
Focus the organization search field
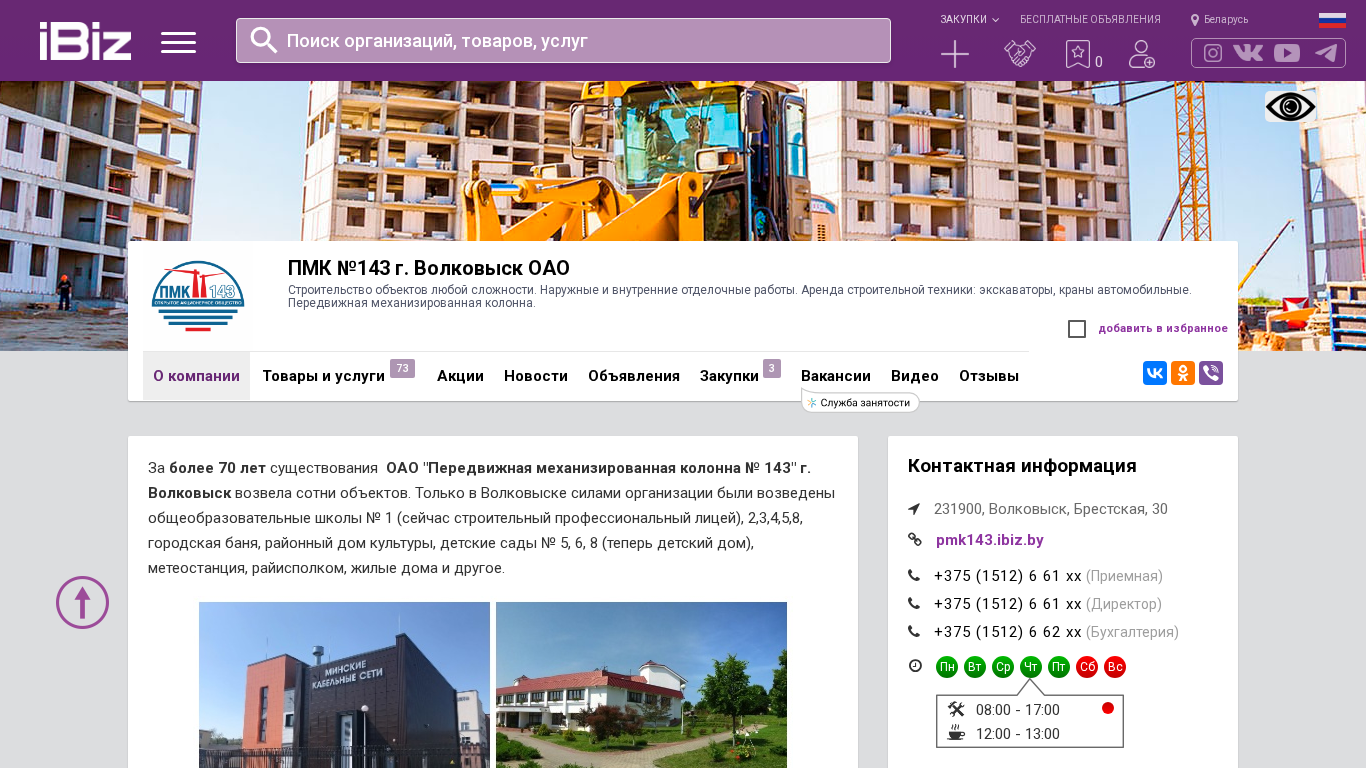tap(563, 40)
